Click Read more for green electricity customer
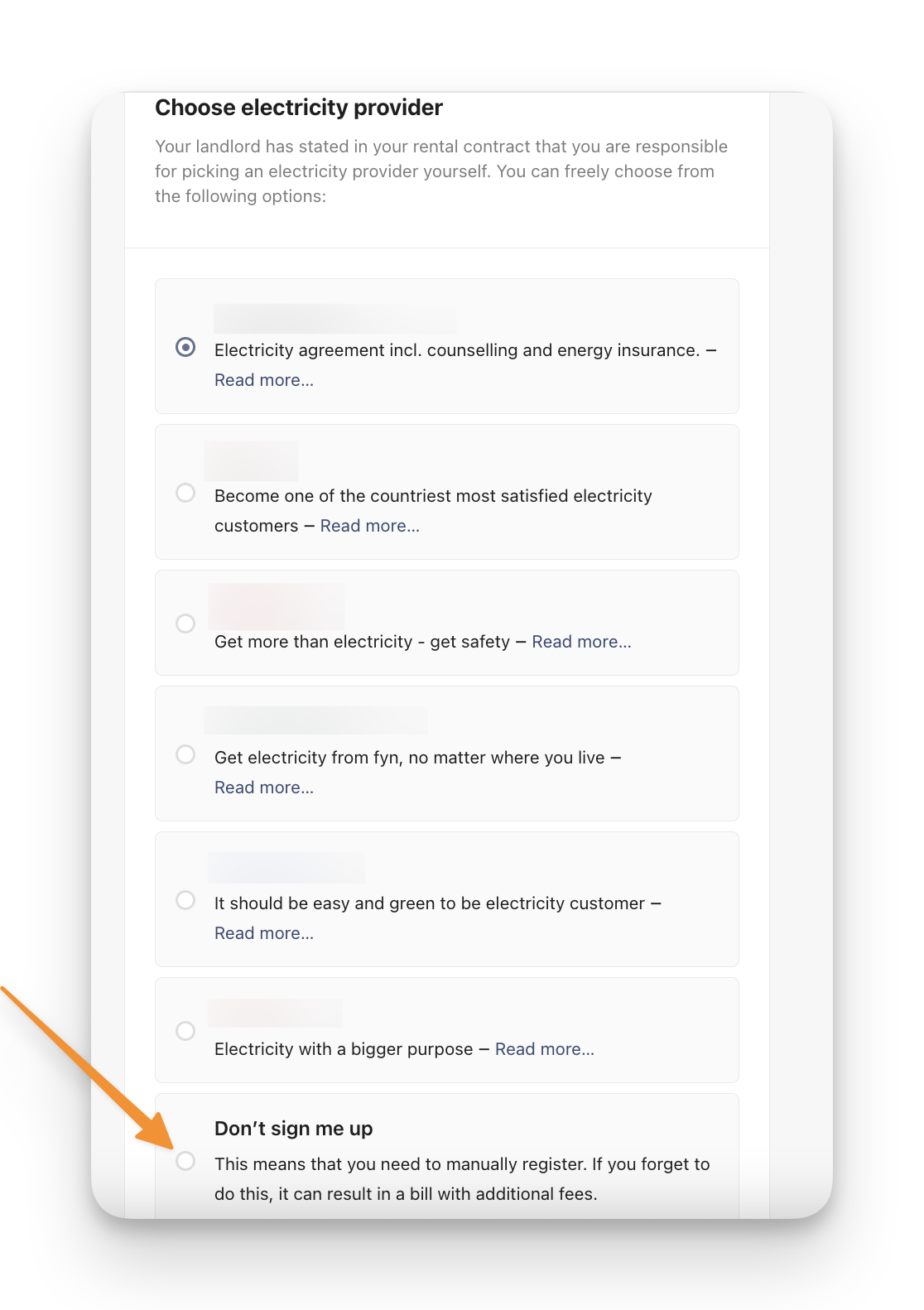This screenshot has height=1310, width=924. point(263,933)
